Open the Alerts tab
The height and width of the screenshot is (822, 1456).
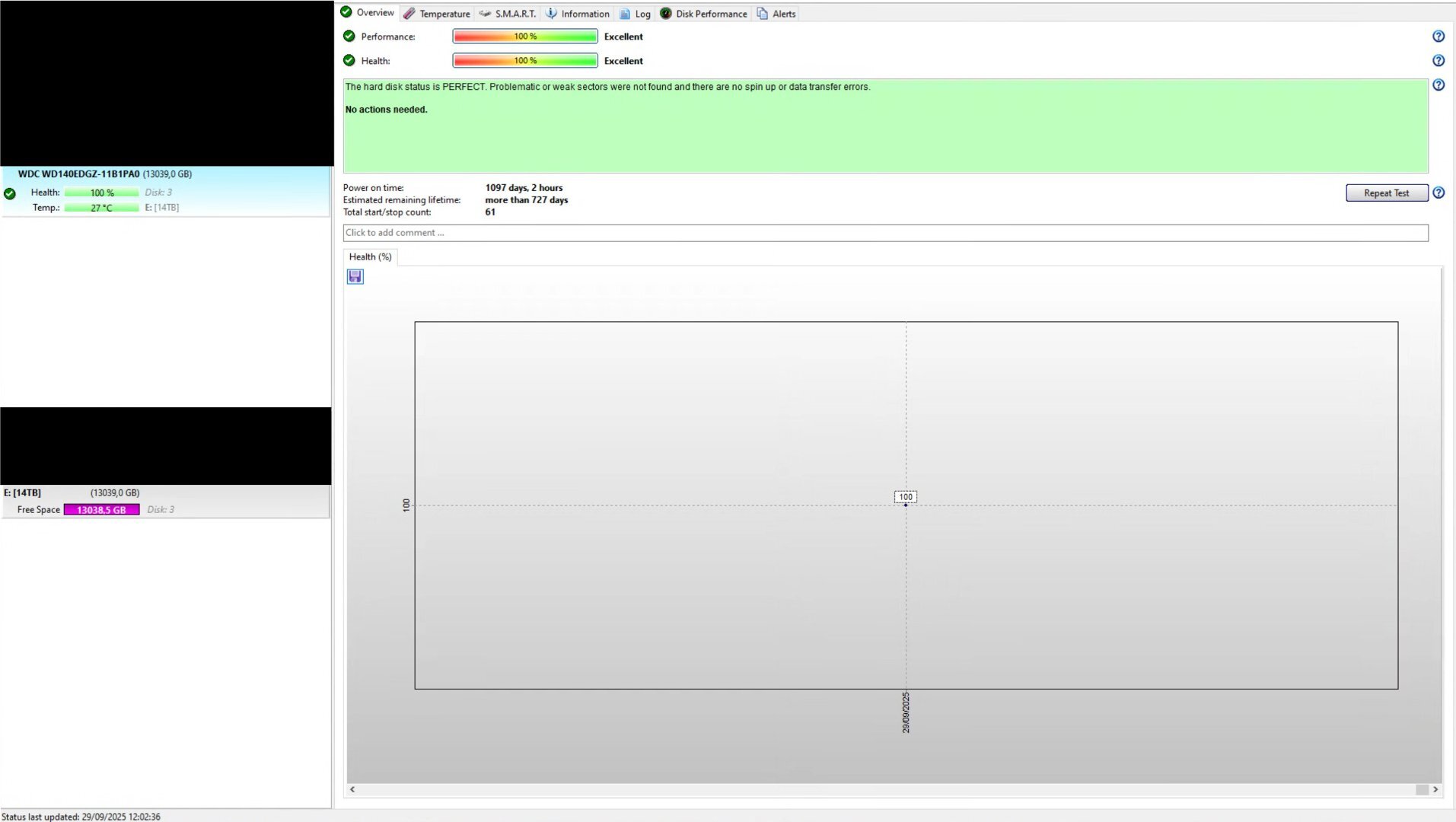pos(776,14)
